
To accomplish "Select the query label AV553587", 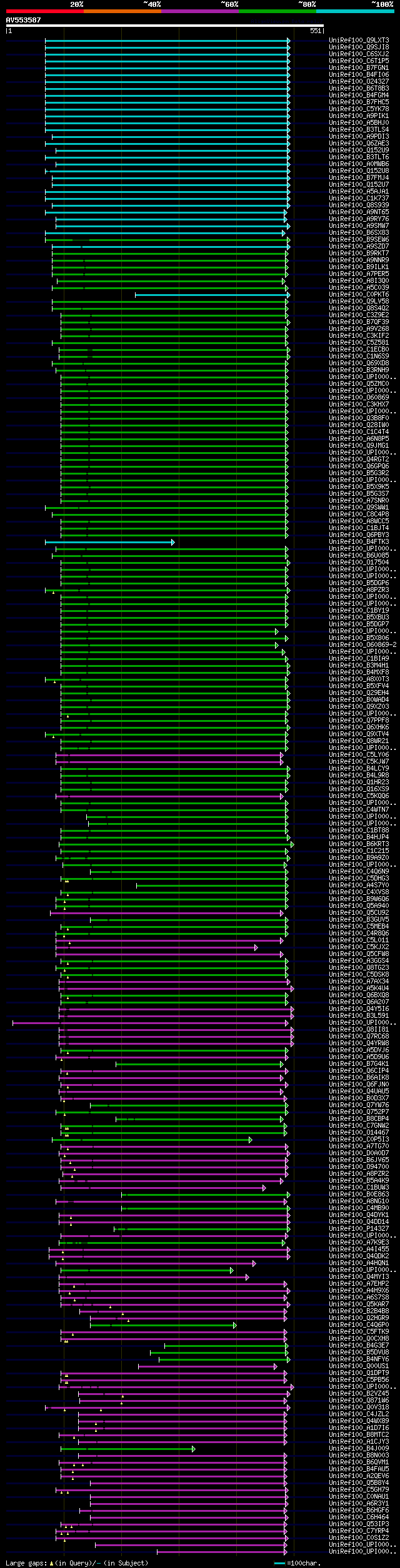I will click(24, 20).
